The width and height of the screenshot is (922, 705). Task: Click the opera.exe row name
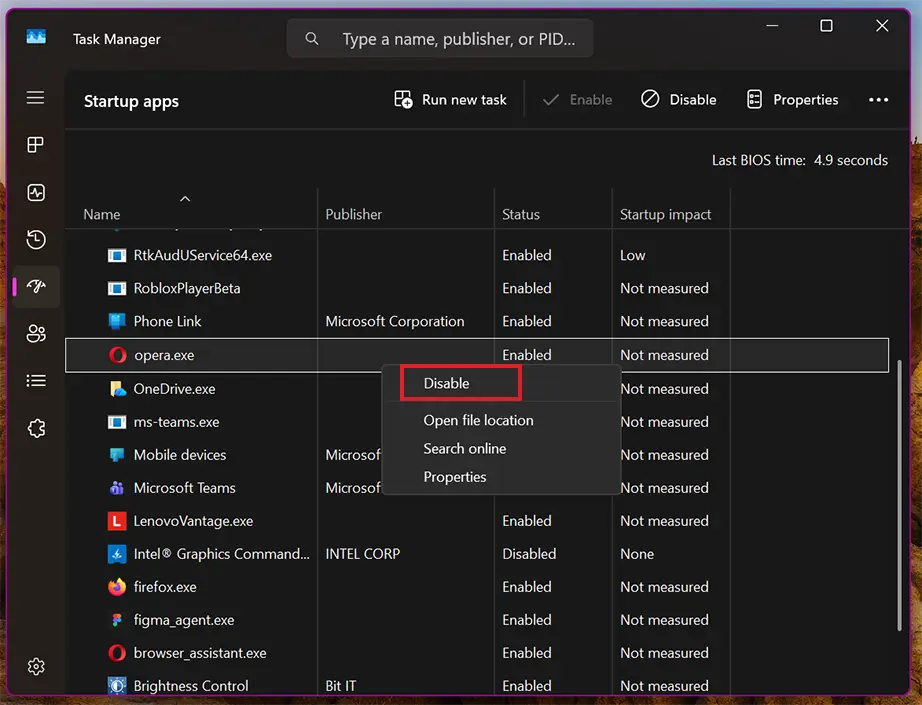click(x=164, y=355)
